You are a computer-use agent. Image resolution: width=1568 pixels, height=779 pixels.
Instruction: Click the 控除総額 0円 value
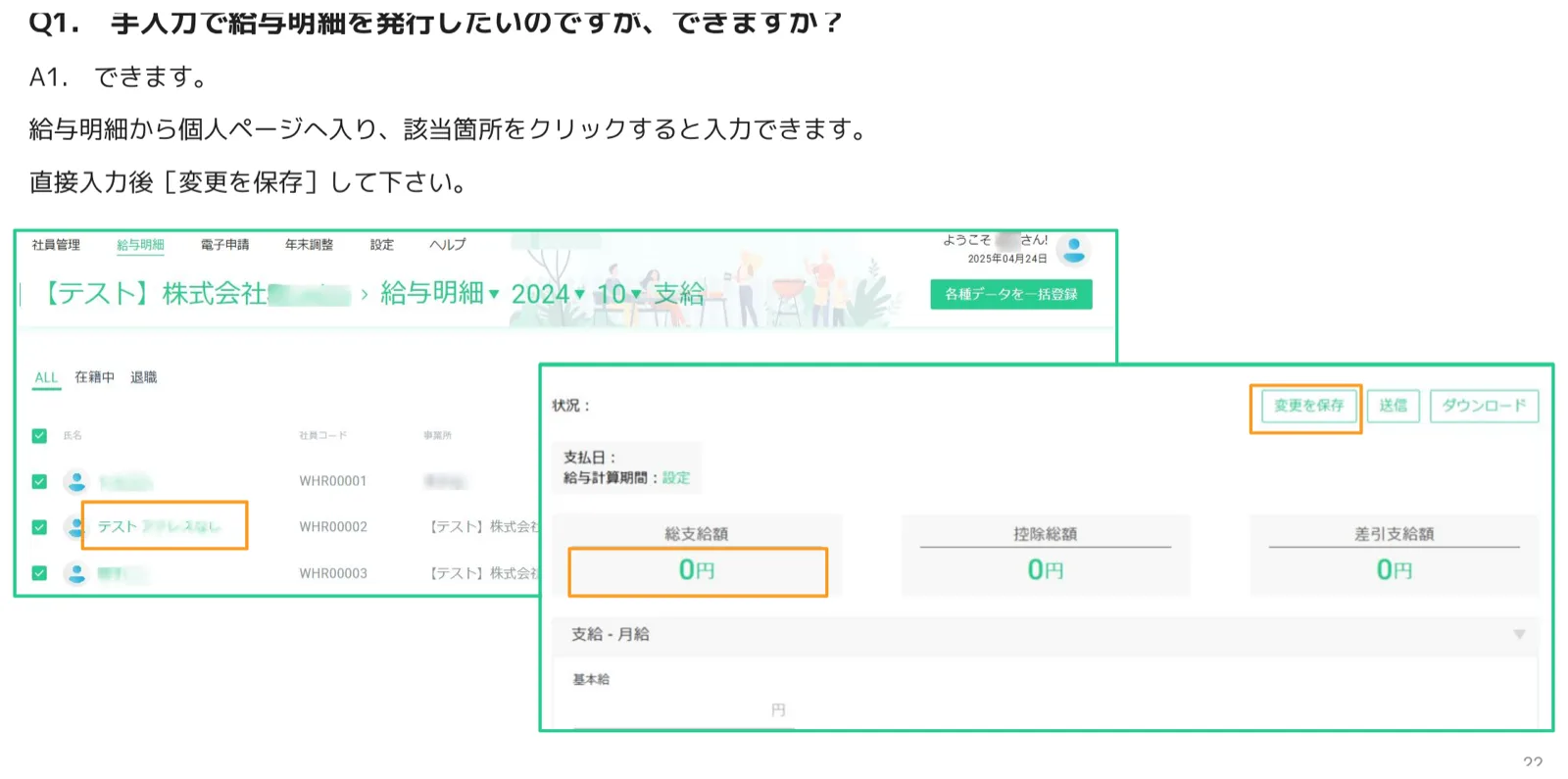1046,569
